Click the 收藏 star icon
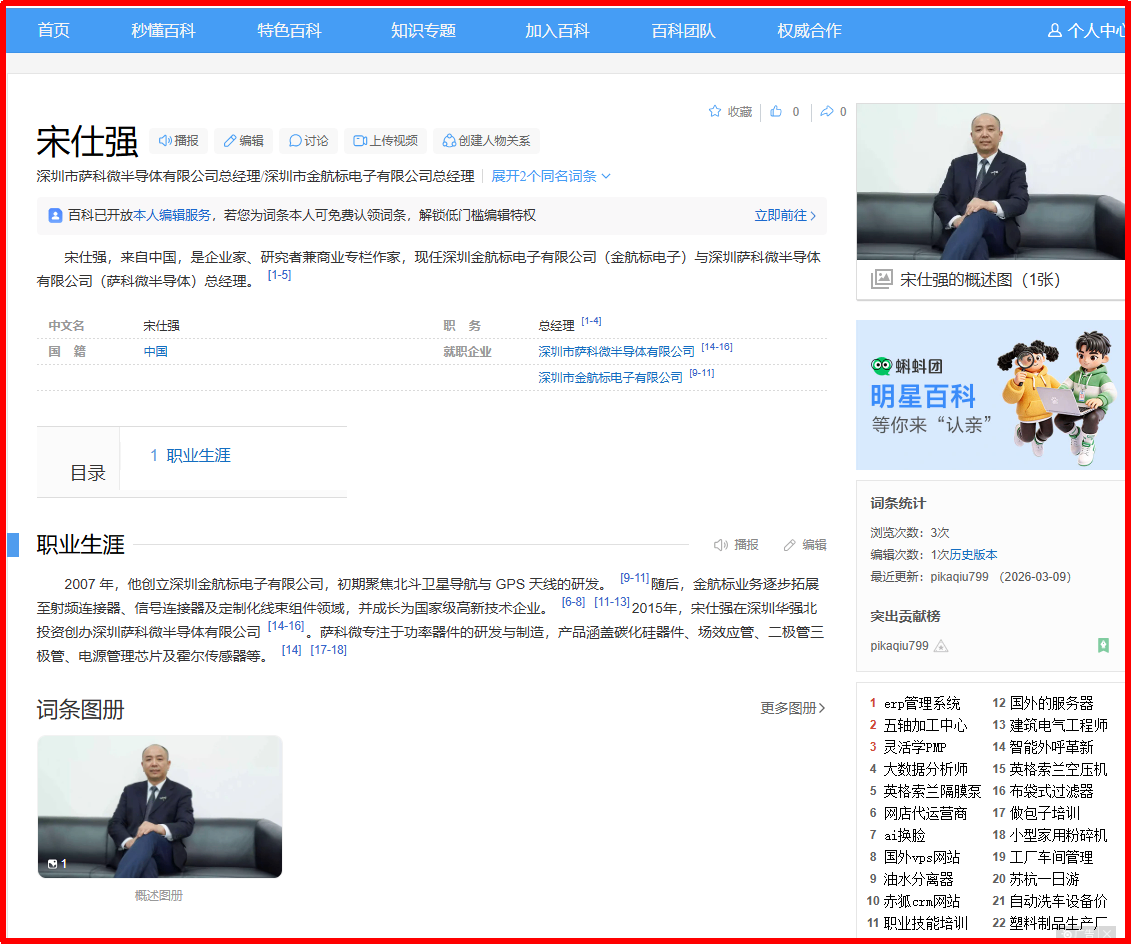Viewport: 1131px width, 945px height. pos(729,112)
